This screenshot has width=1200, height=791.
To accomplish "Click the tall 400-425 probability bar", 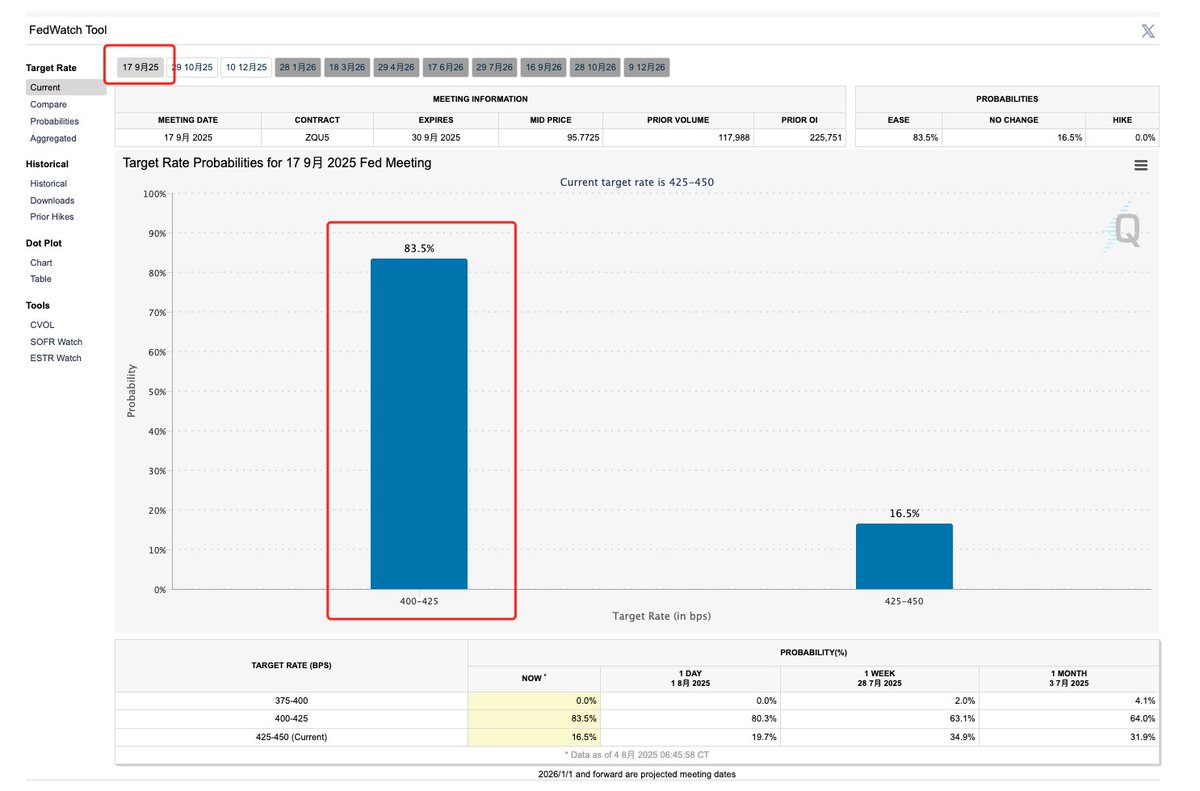I will (x=419, y=424).
